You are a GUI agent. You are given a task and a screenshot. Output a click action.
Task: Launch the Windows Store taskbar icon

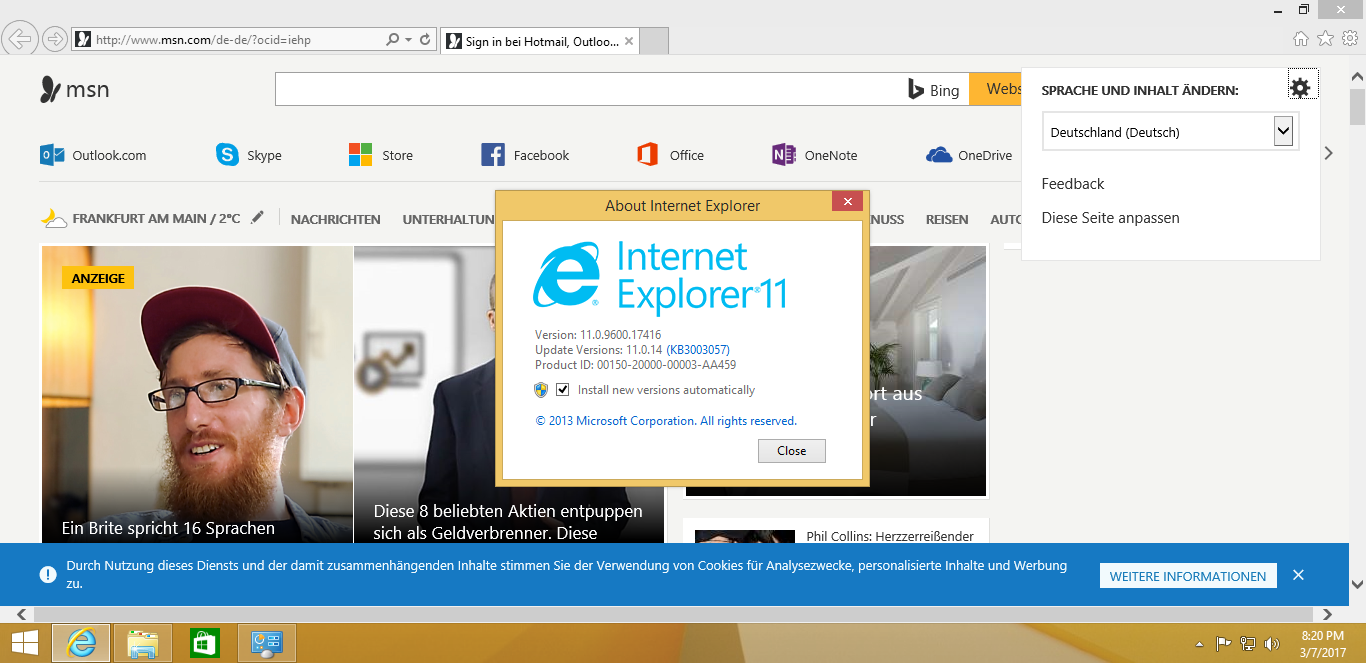205,643
